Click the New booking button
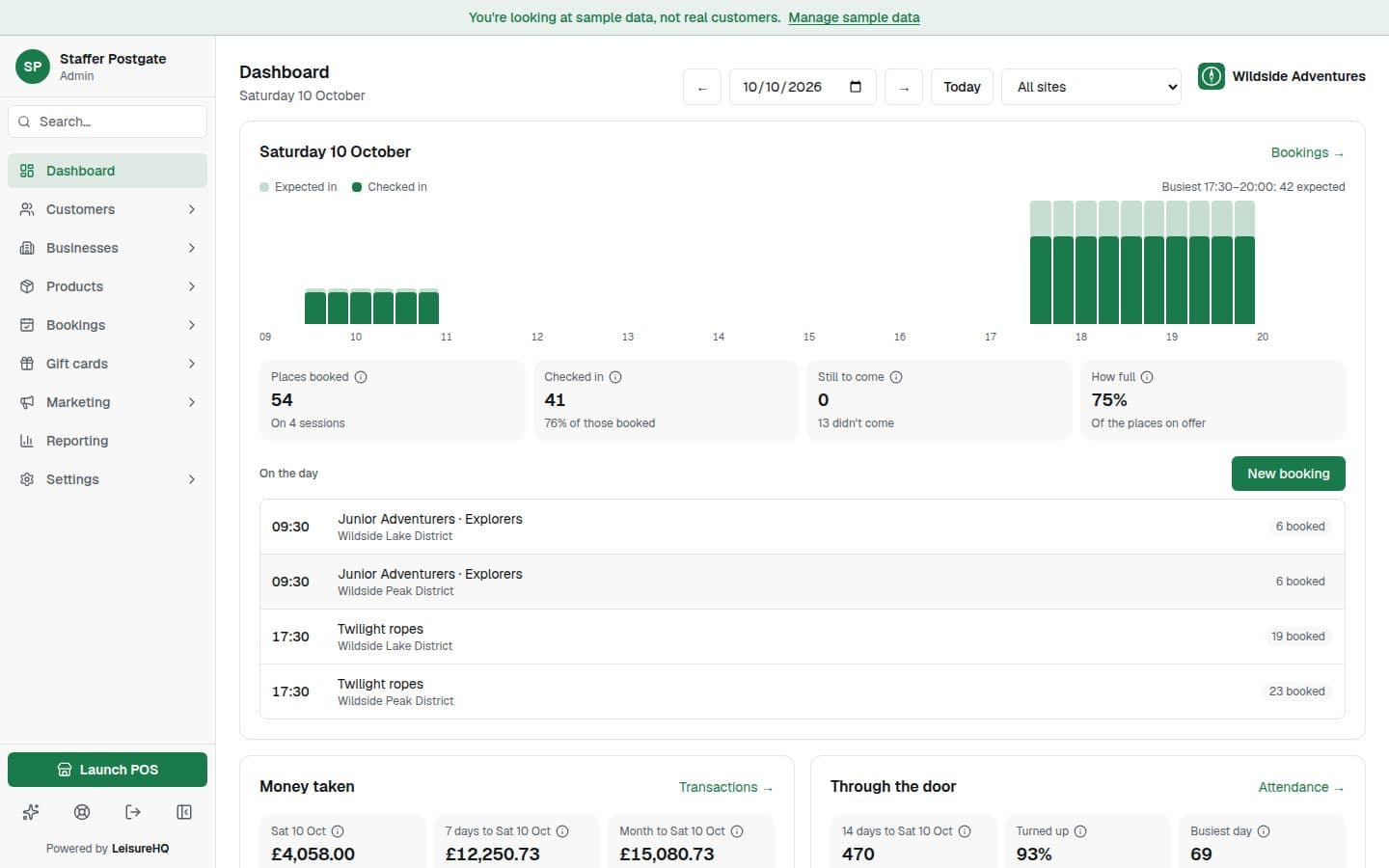The image size is (1389, 868). pos(1288,474)
